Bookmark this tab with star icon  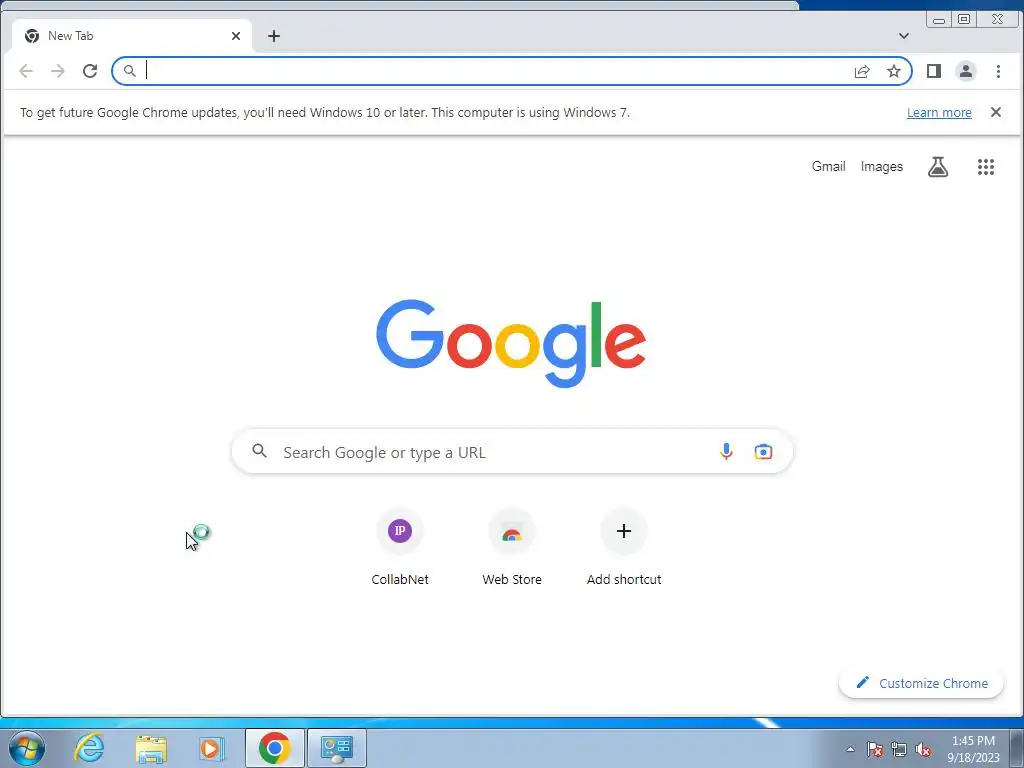pyautogui.click(x=894, y=71)
